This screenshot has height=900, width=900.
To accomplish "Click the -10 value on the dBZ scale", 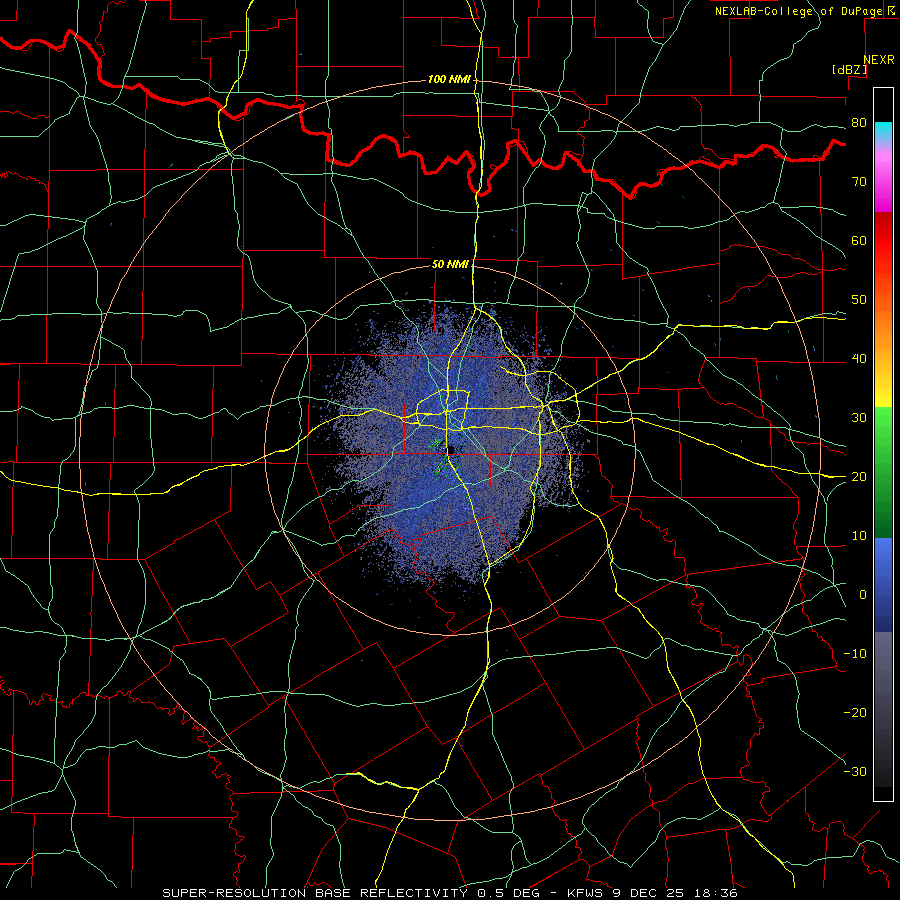I will click(x=855, y=654).
